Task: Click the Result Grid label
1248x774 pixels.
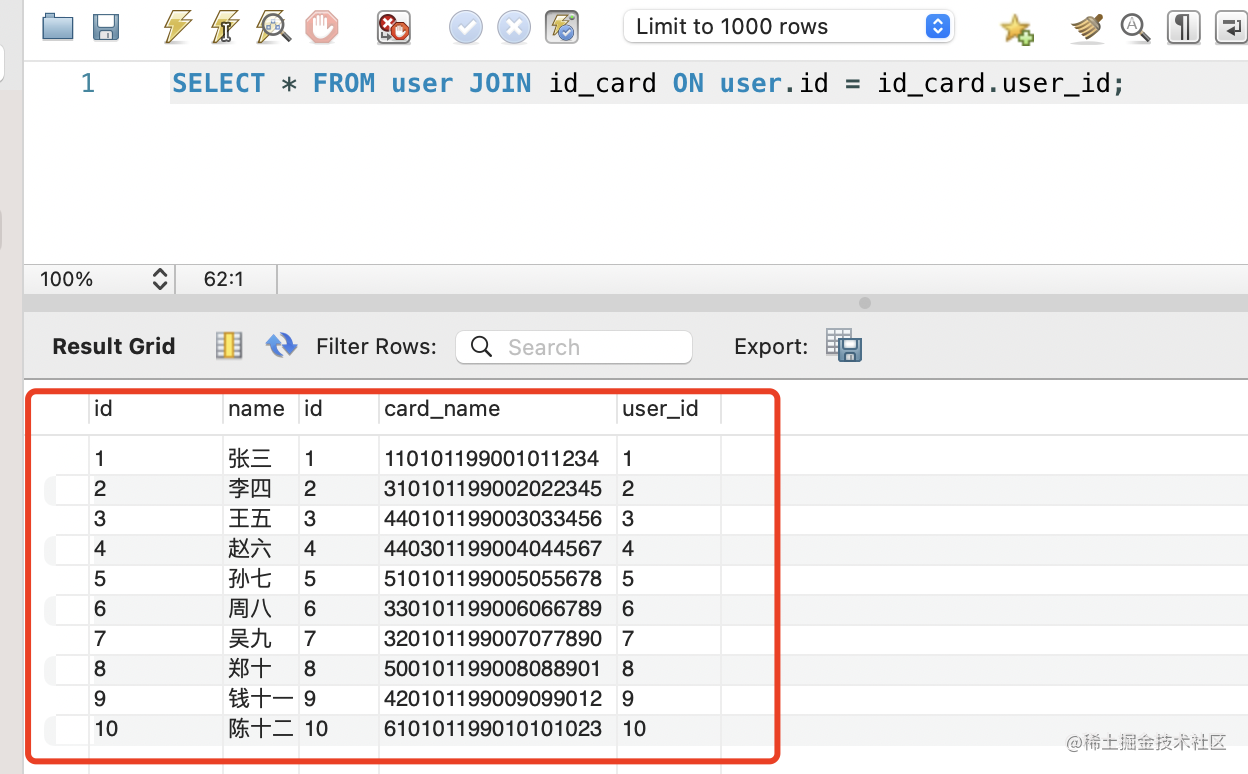Action: [114, 346]
